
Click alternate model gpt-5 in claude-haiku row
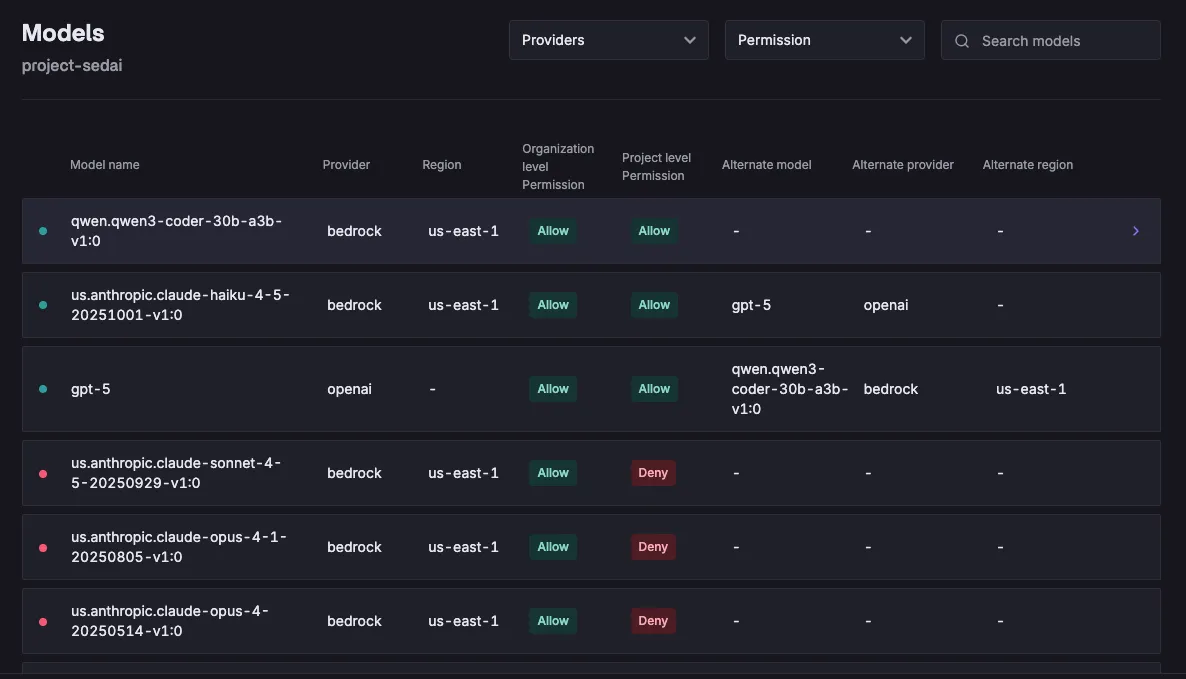[751, 305]
